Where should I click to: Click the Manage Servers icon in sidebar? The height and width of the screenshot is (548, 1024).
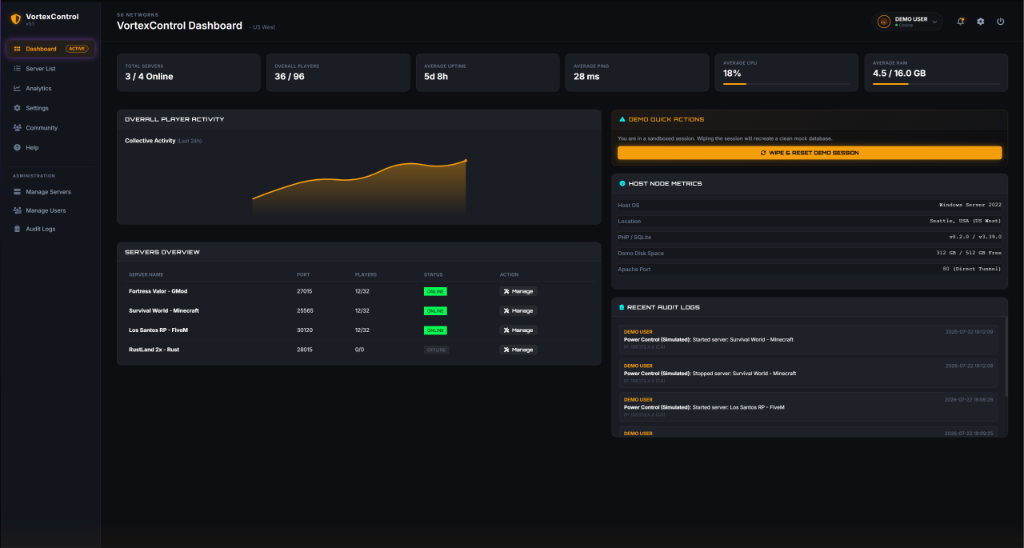coord(17,192)
